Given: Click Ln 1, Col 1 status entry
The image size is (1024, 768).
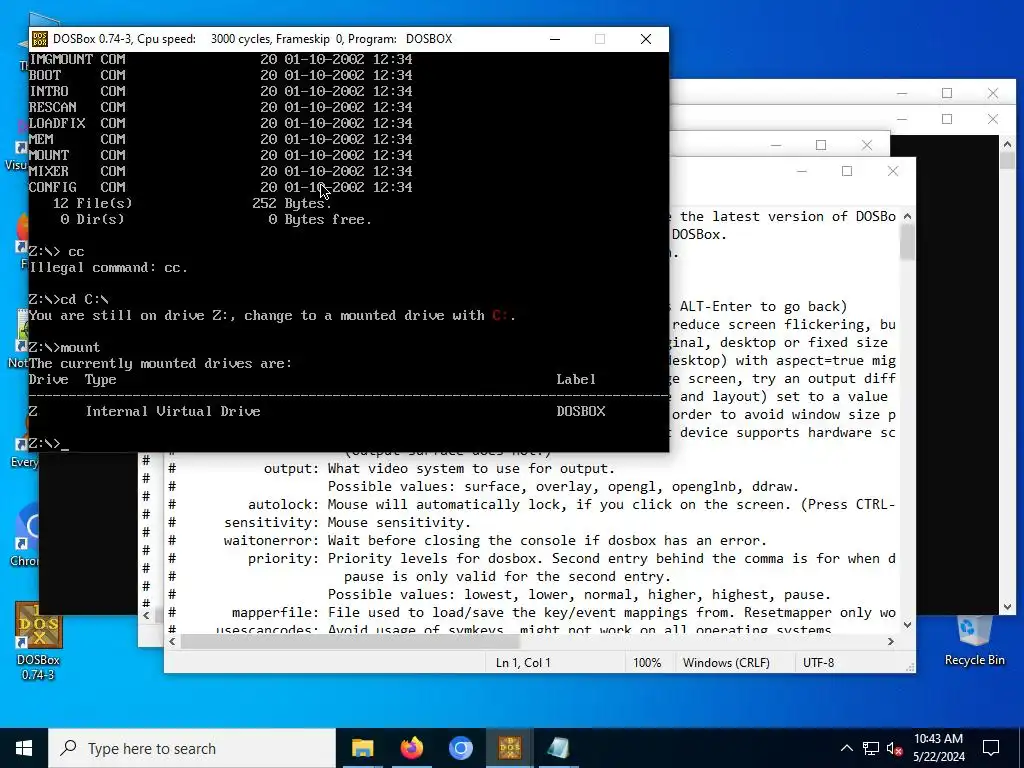Looking at the screenshot, I should coord(523,663).
